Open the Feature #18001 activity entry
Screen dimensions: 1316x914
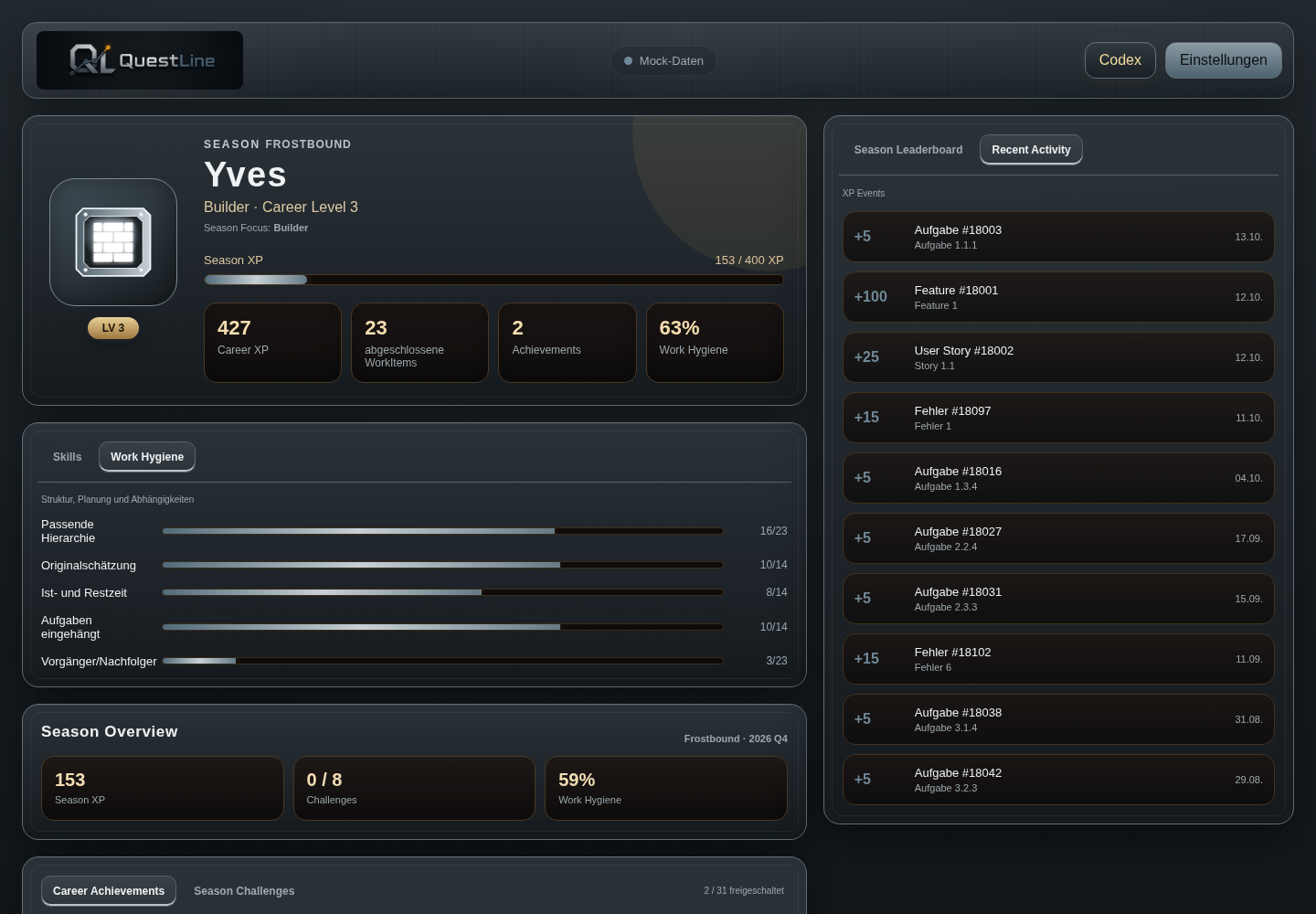coord(1058,297)
